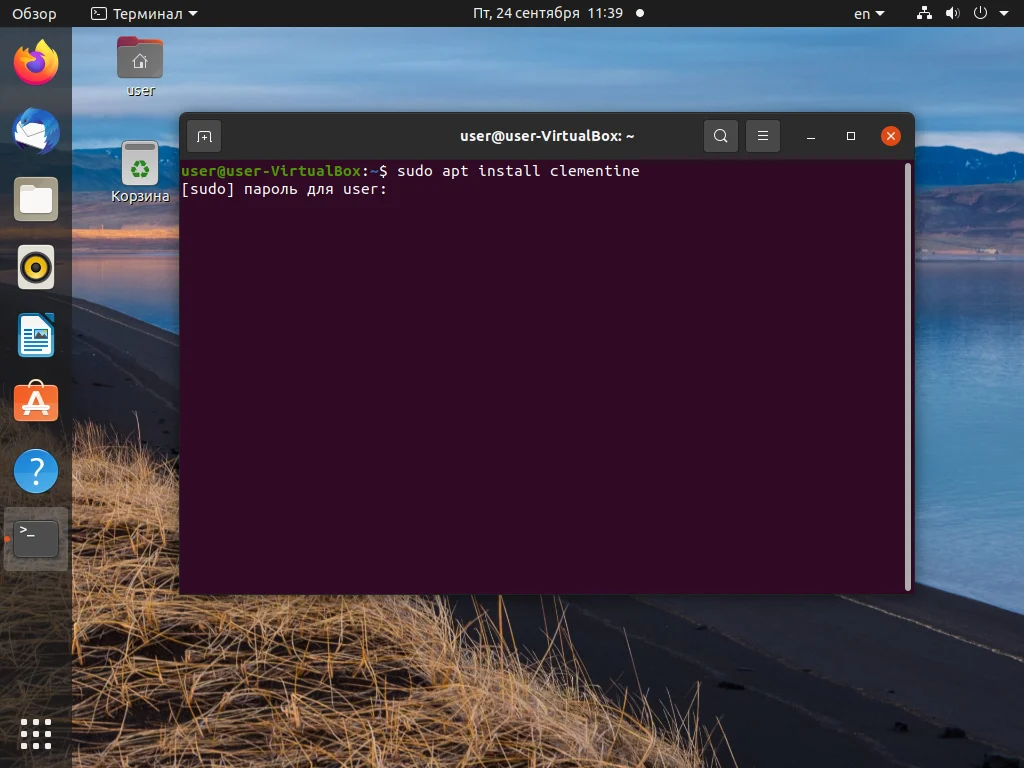Show all applications grid
Viewport: 1024px width, 768px height.
click(36, 734)
